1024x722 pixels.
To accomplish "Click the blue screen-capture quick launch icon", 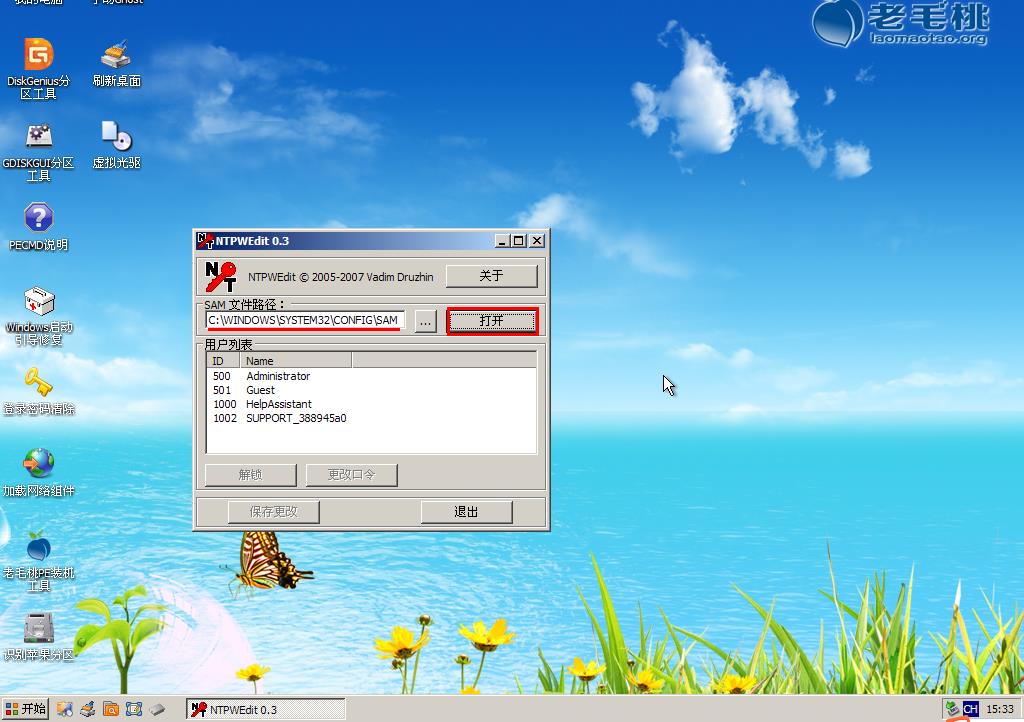I will pyautogui.click(x=134, y=709).
